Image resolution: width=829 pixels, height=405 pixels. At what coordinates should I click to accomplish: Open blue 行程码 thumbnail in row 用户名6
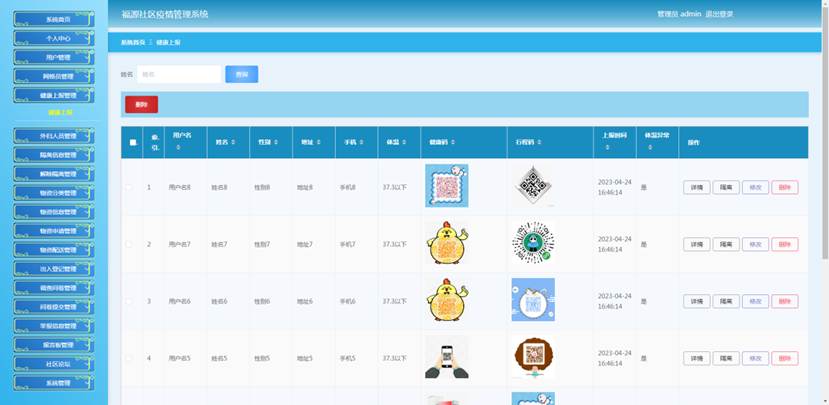click(533, 300)
